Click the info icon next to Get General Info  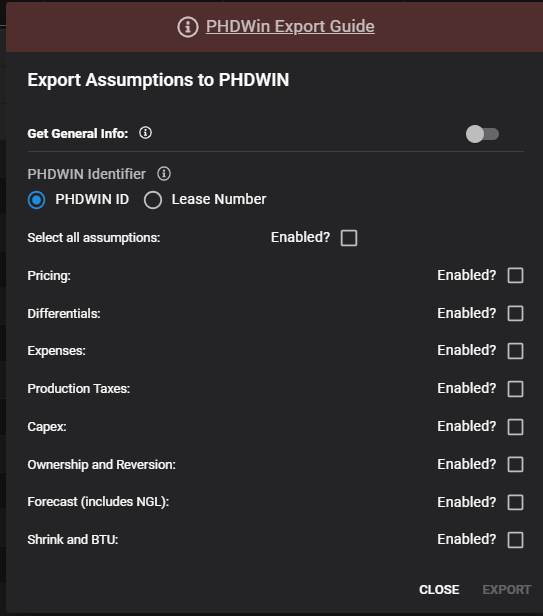click(145, 133)
